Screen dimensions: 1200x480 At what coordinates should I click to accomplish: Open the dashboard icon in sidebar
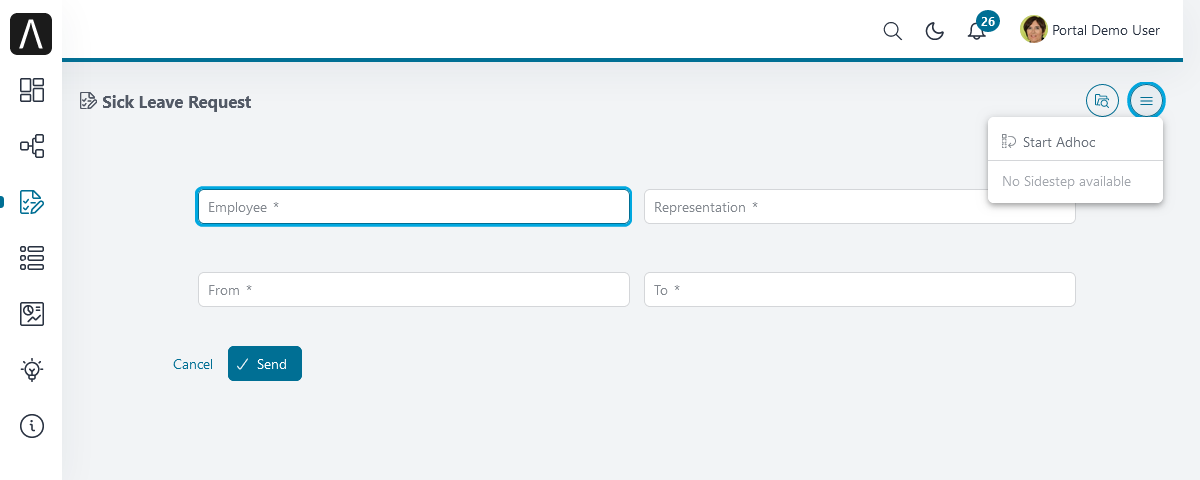tap(32, 90)
